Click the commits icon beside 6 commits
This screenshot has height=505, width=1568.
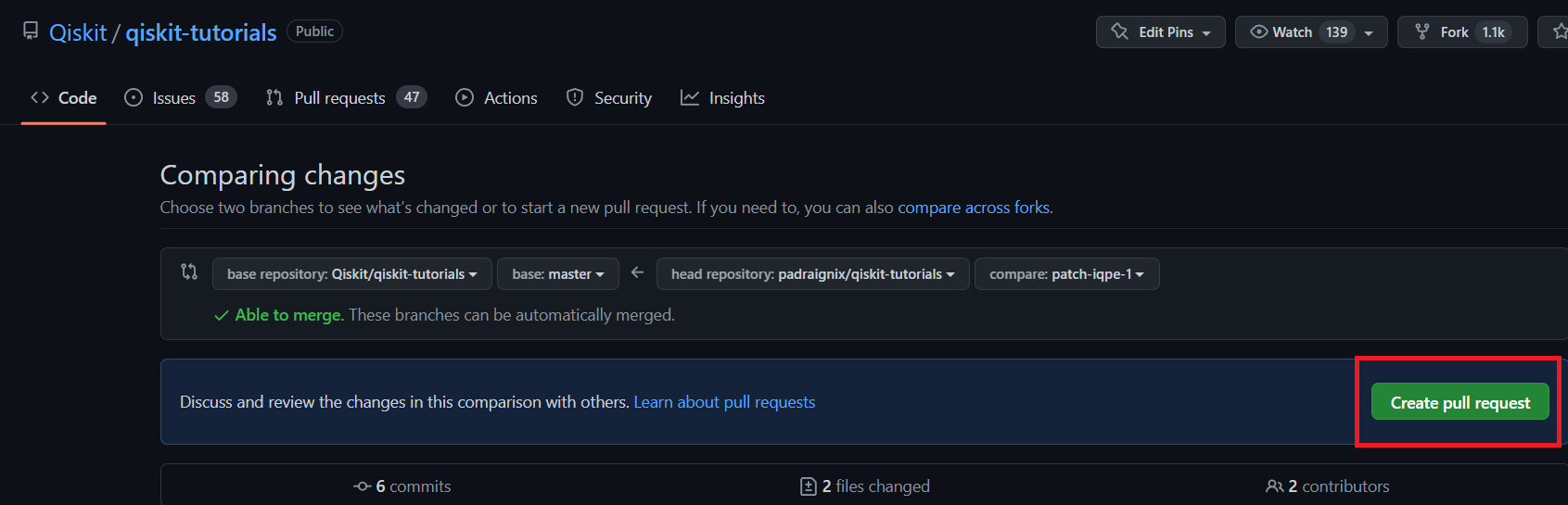[x=362, y=486]
